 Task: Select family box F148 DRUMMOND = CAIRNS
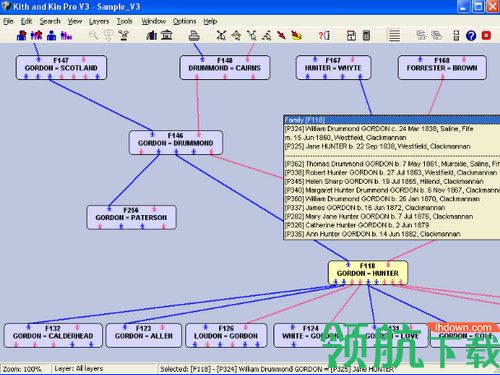[225, 68]
